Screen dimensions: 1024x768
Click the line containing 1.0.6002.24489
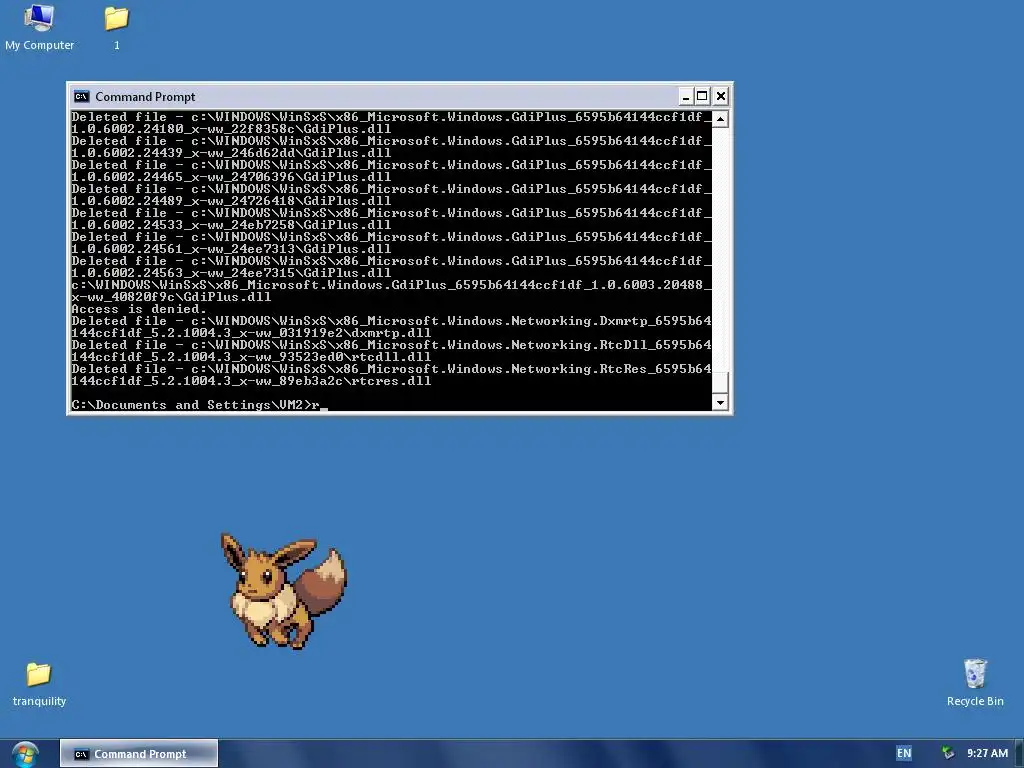pyautogui.click(x=231, y=201)
